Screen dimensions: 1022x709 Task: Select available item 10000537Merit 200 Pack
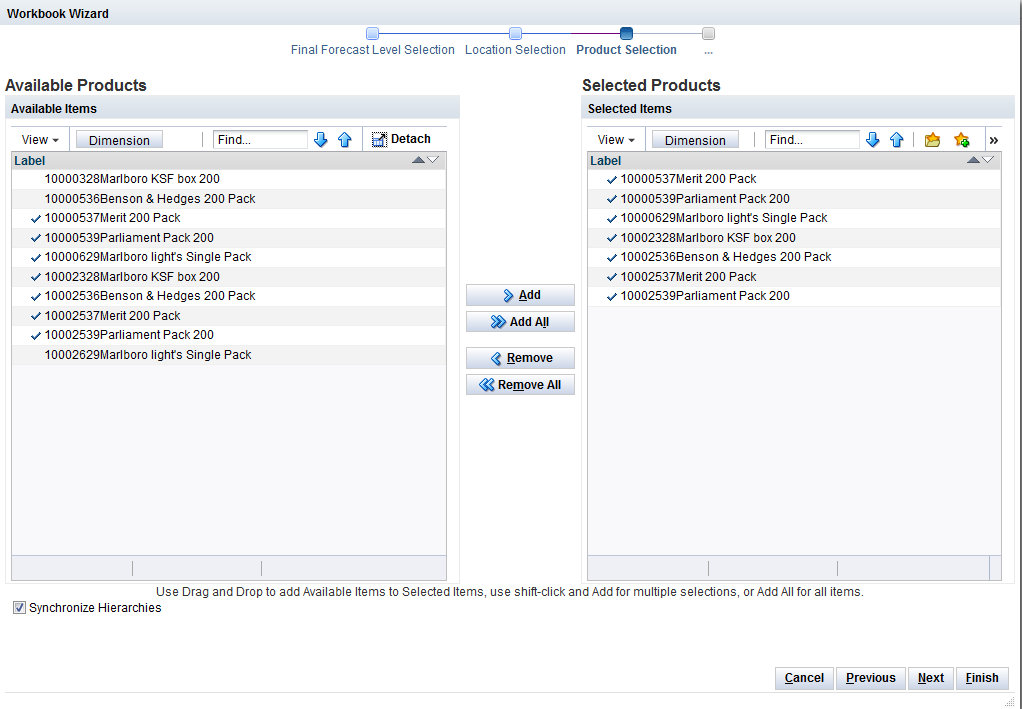tap(229, 218)
